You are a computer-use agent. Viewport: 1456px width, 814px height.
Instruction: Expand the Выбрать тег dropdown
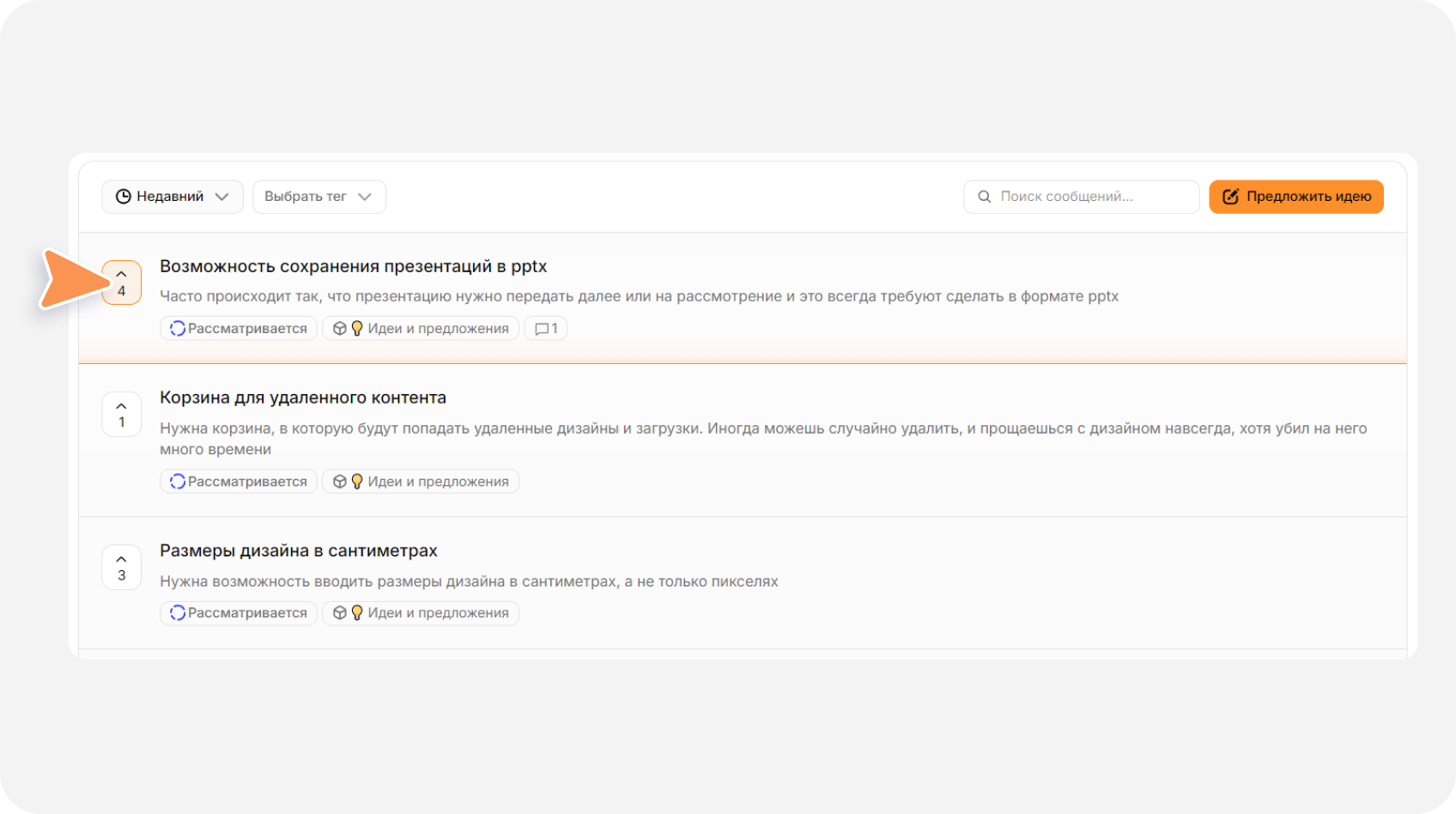point(319,197)
